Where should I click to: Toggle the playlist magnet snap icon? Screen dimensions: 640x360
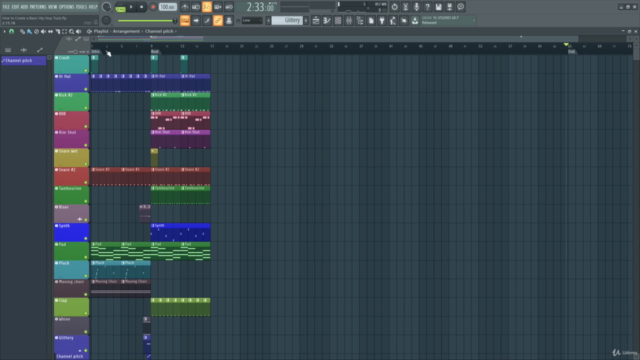coord(12,31)
